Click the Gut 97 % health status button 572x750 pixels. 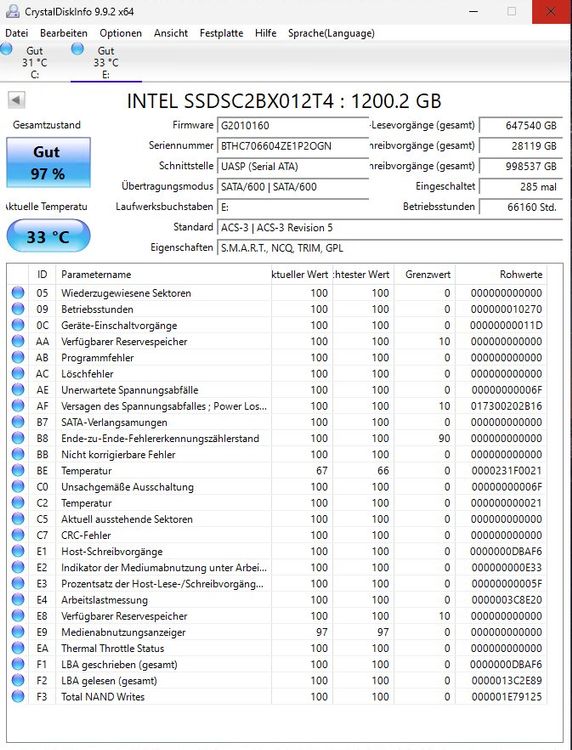(x=48, y=163)
